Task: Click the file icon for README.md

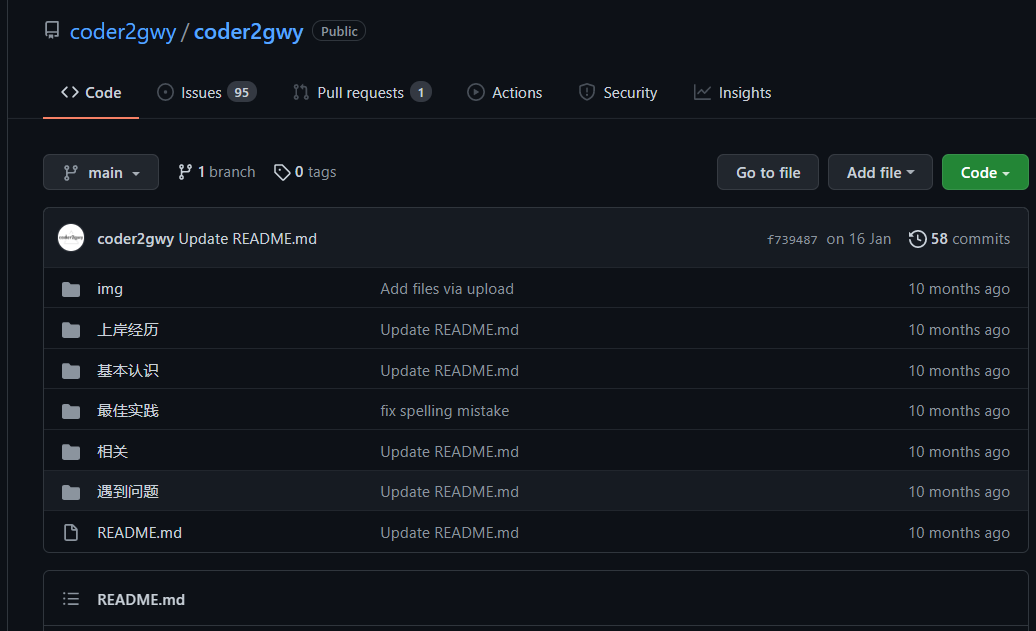Action: click(x=71, y=533)
